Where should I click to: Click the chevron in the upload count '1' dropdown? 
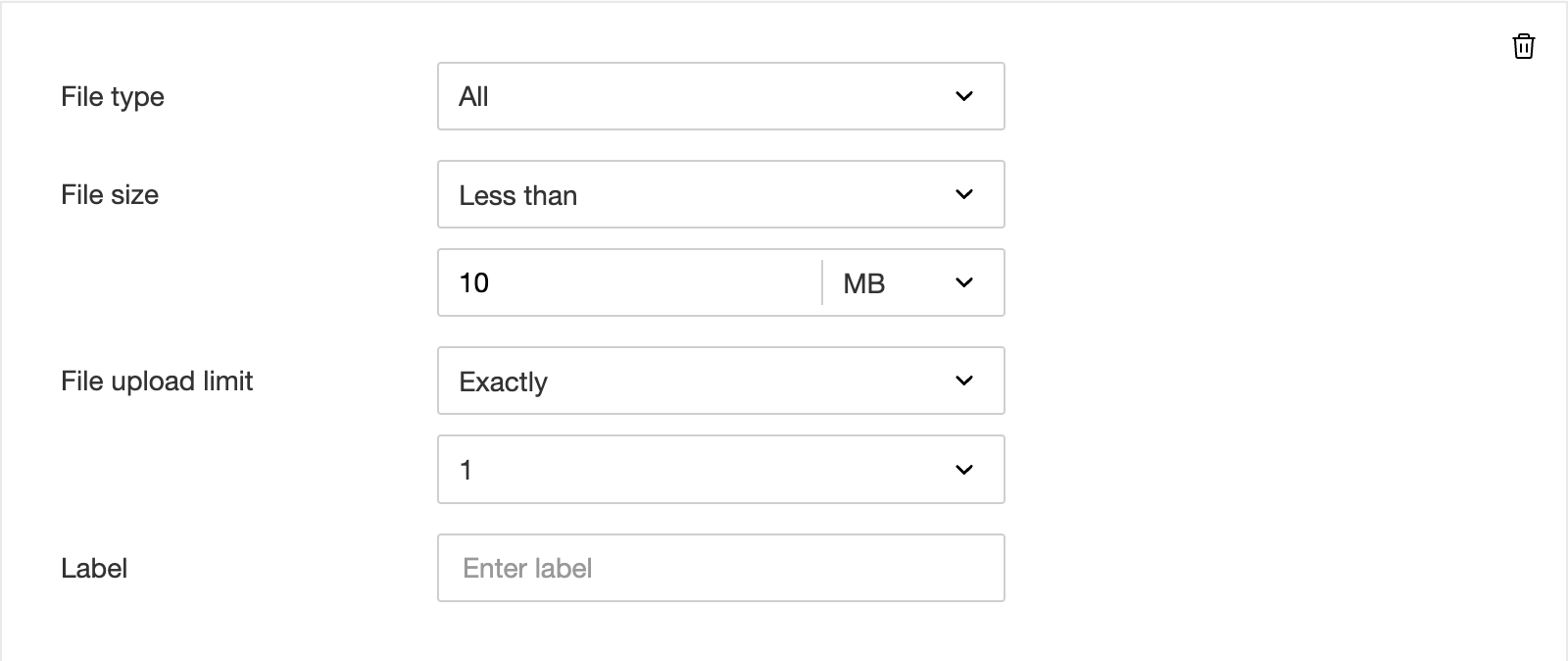[x=964, y=470]
